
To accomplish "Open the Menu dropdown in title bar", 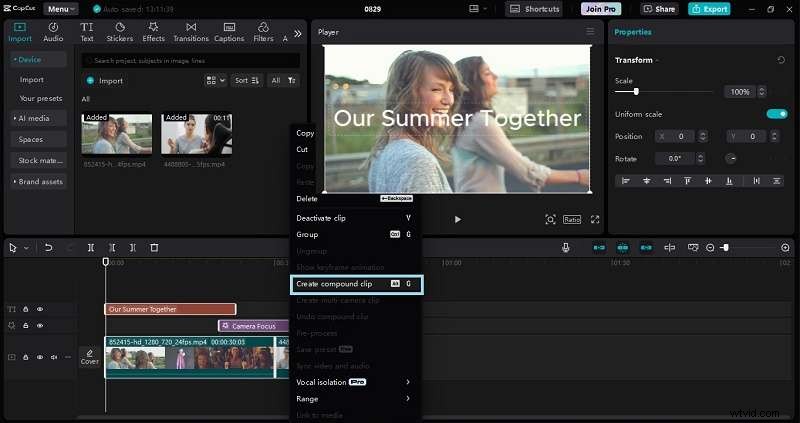I will click(x=61, y=9).
